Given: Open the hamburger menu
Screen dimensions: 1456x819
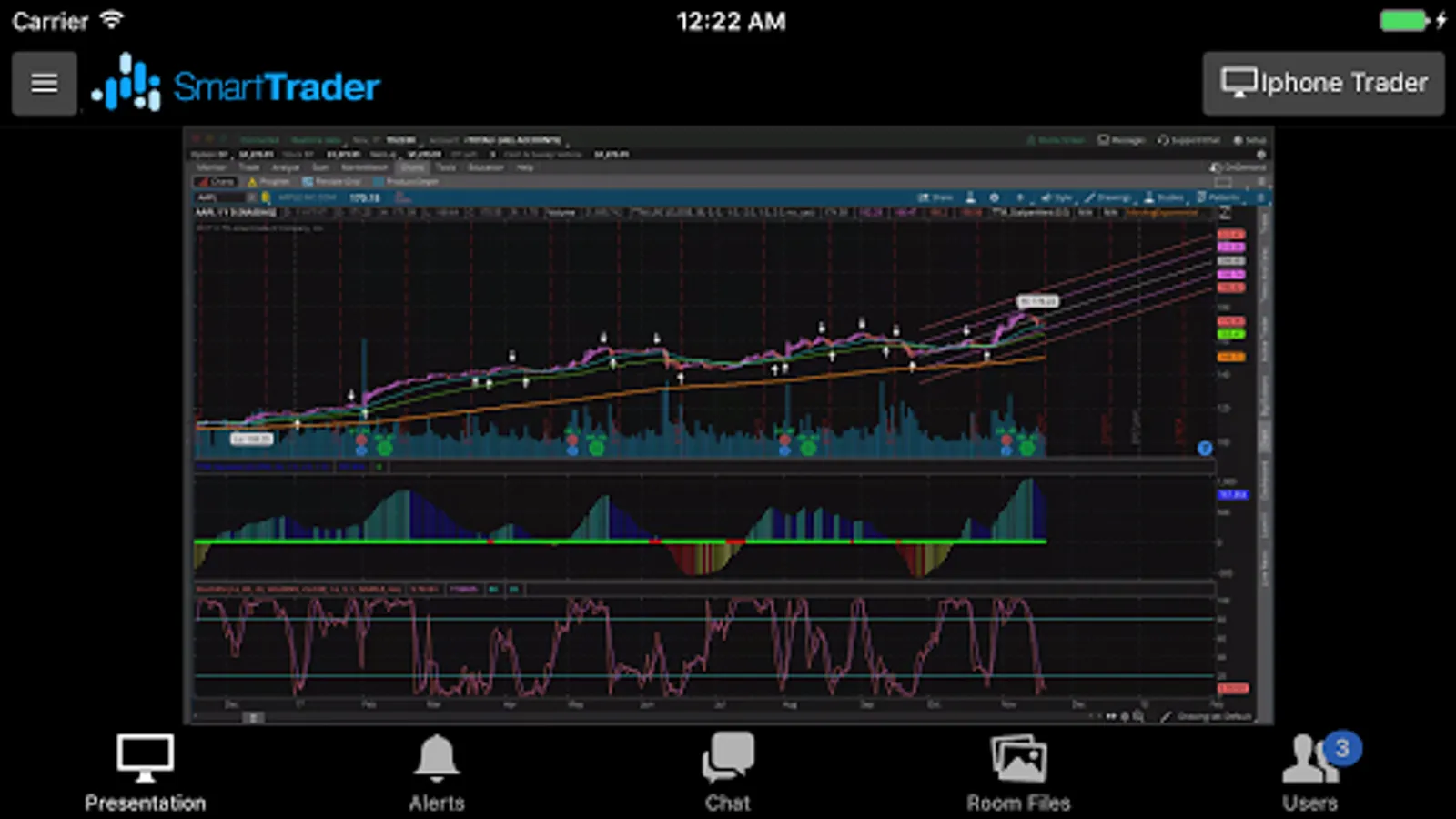Looking at the screenshot, I should [44, 84].
